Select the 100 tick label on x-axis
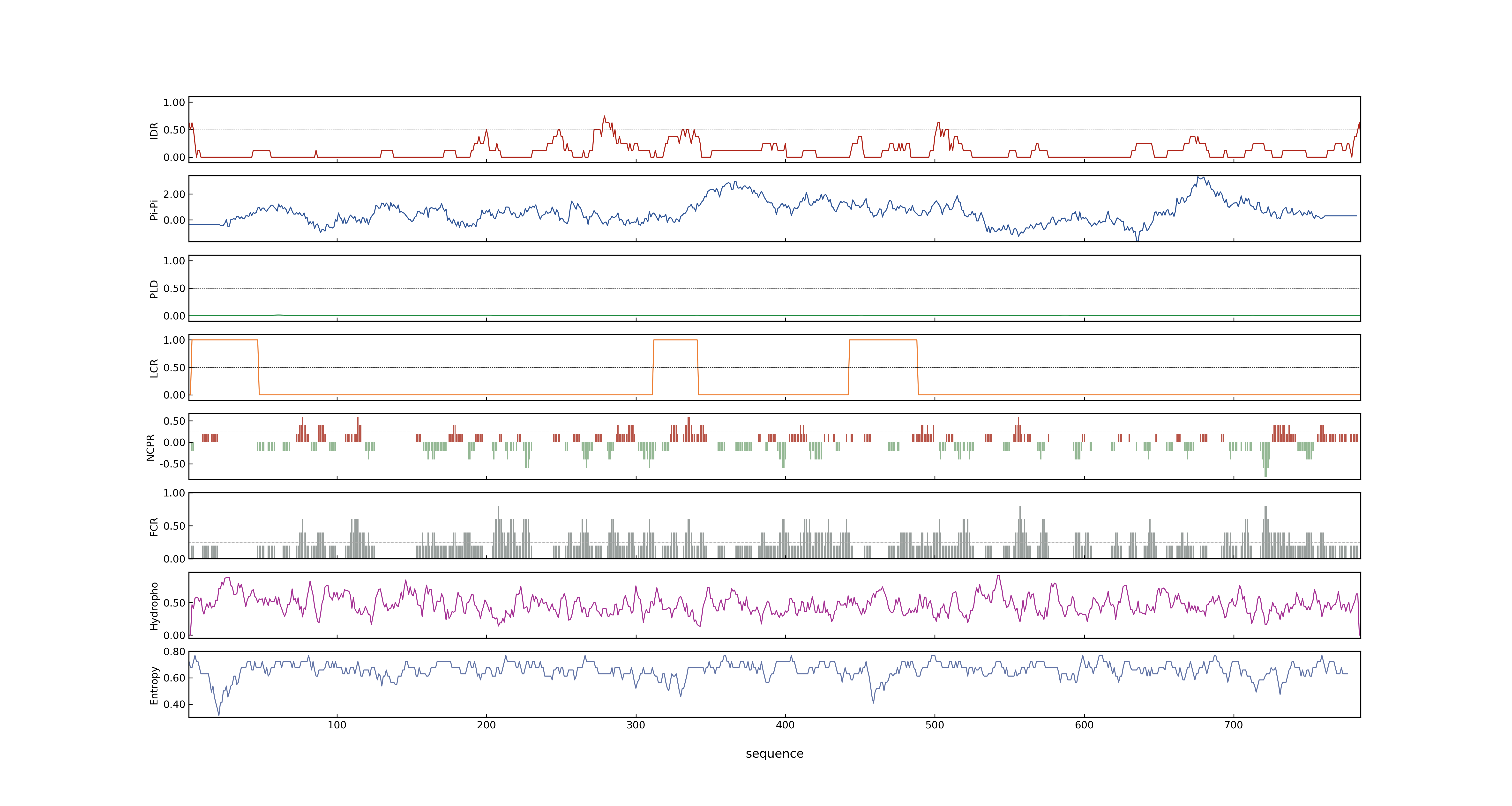Image resolution: width=1512 pixels, height=806 pixels. click(x=337, y=725)
